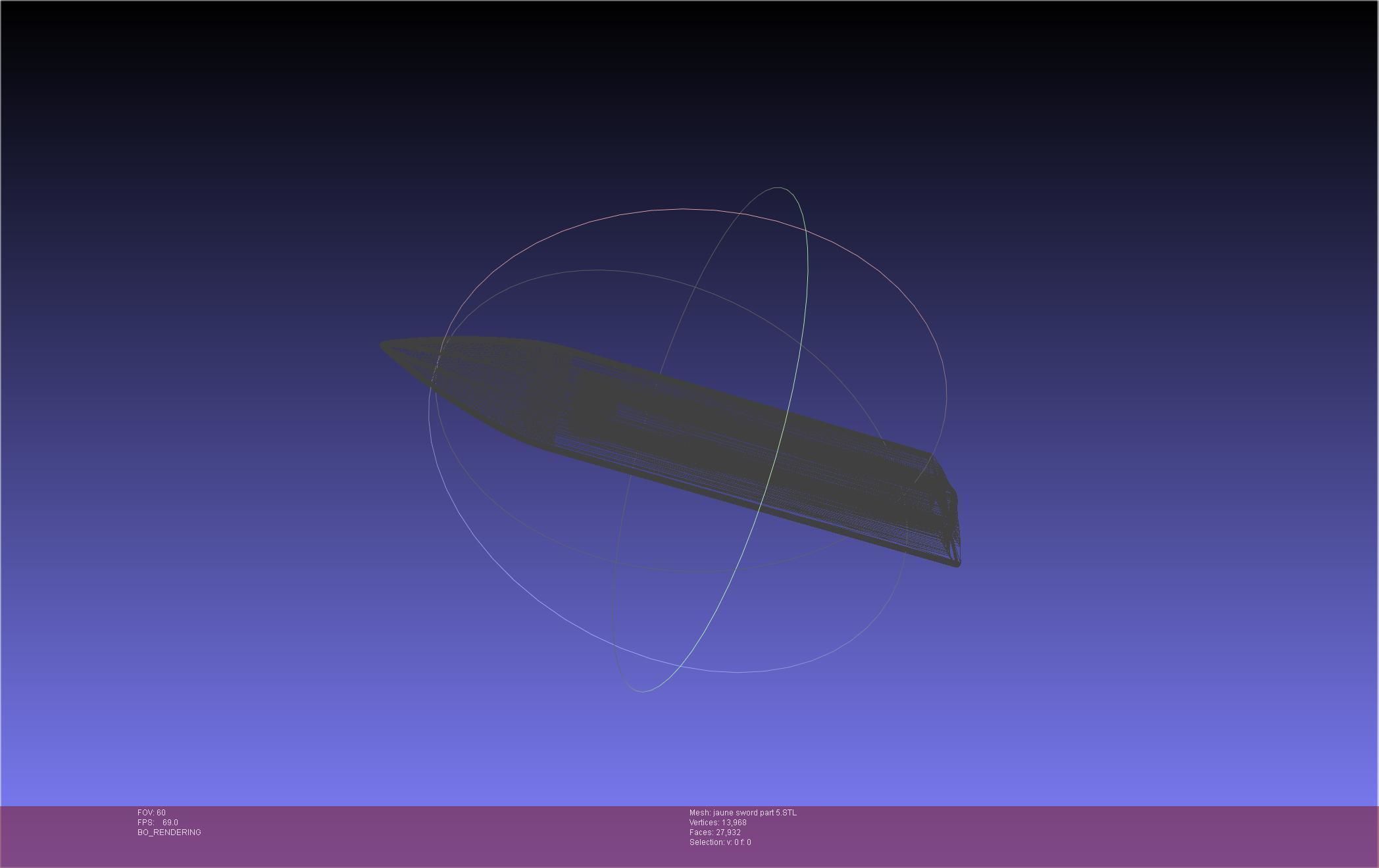
Task: Click the pink trackball circle arc
Action: coord(684,209)
